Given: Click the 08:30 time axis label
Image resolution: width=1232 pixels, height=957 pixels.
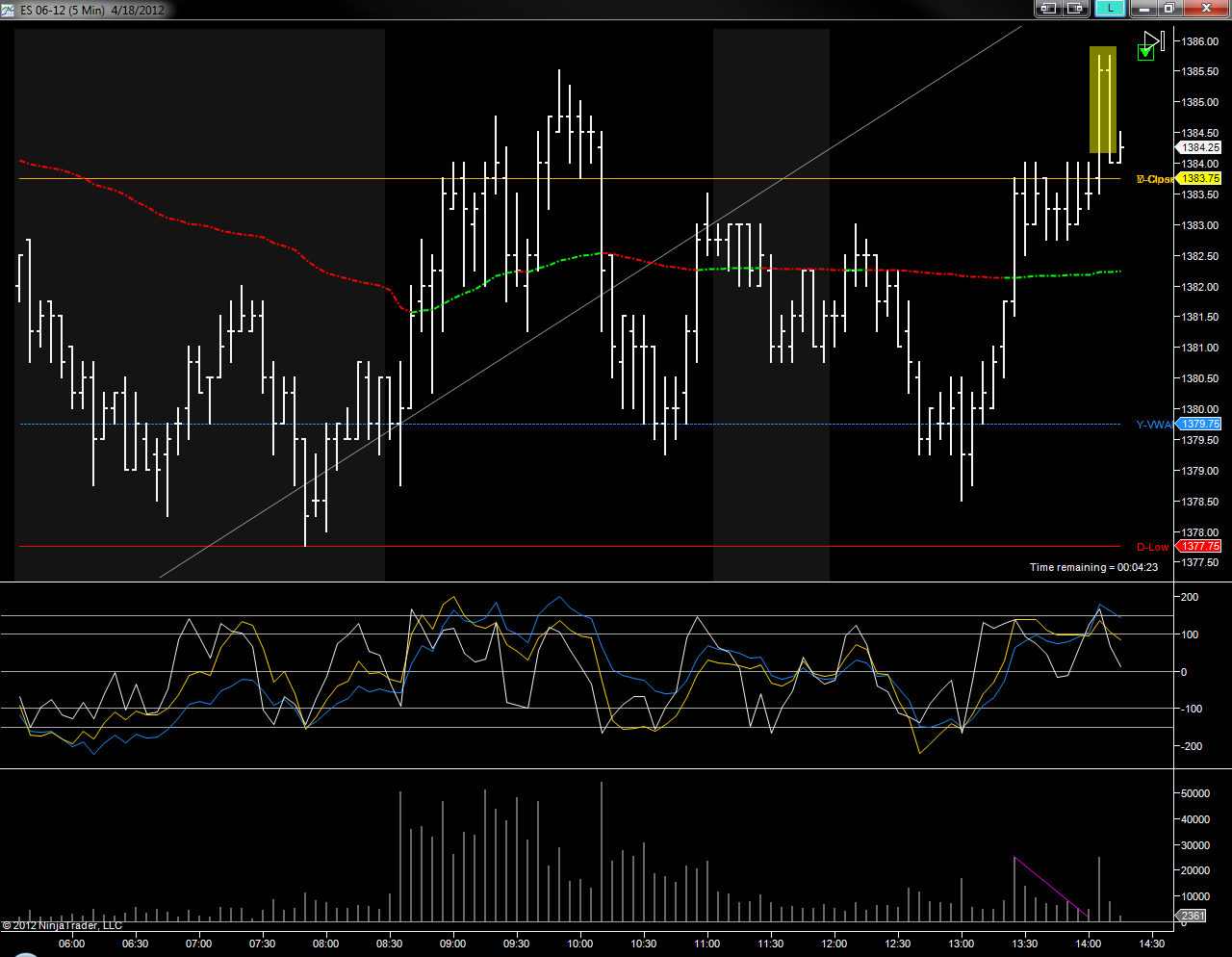Looking at the screenshot, I should click(x=389, y=944).
